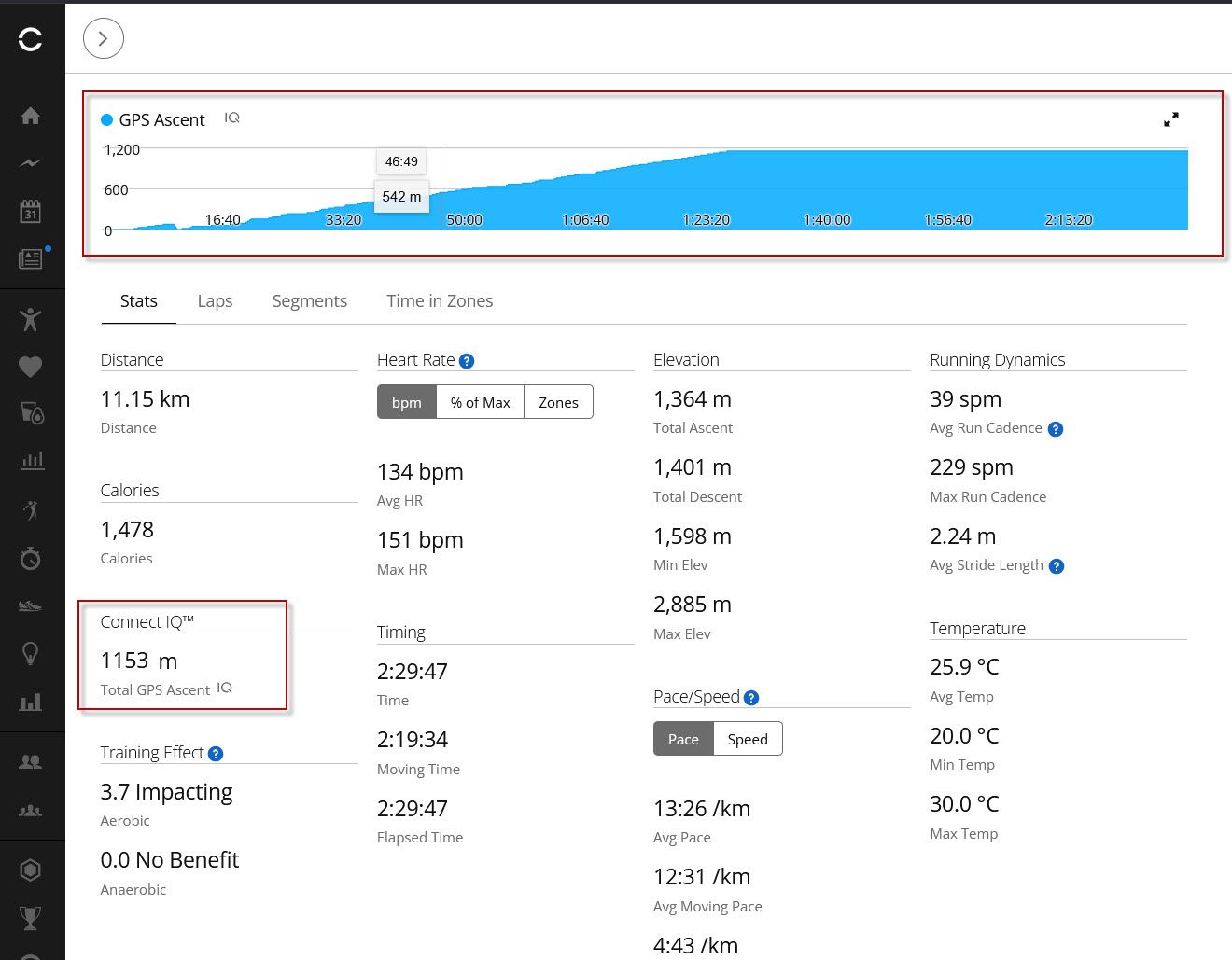1232x960 pixels.
Task: Click the golfer icon in sidebar
Action: (31, 510)
